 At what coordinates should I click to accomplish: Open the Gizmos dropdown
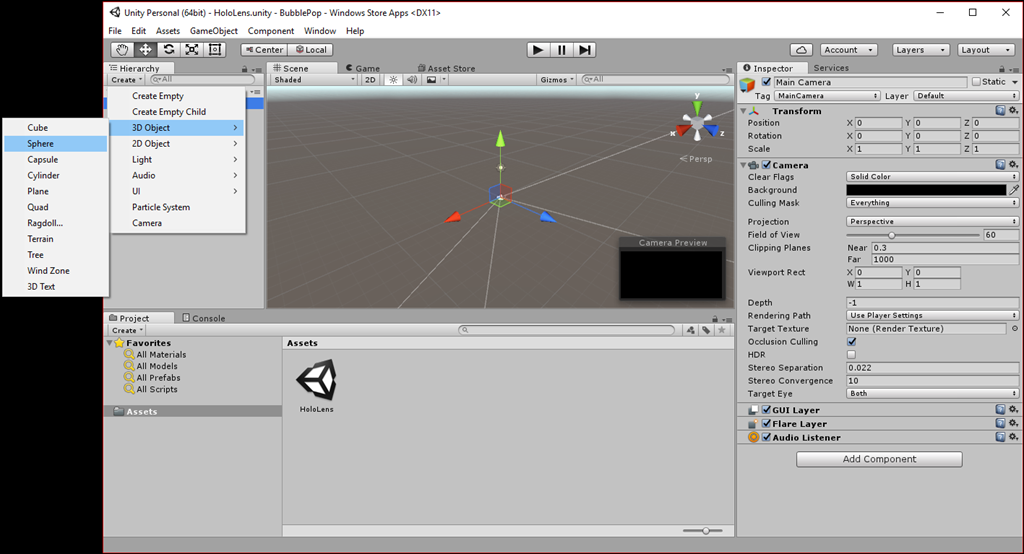pyautogui.click(x=556, y=80)
